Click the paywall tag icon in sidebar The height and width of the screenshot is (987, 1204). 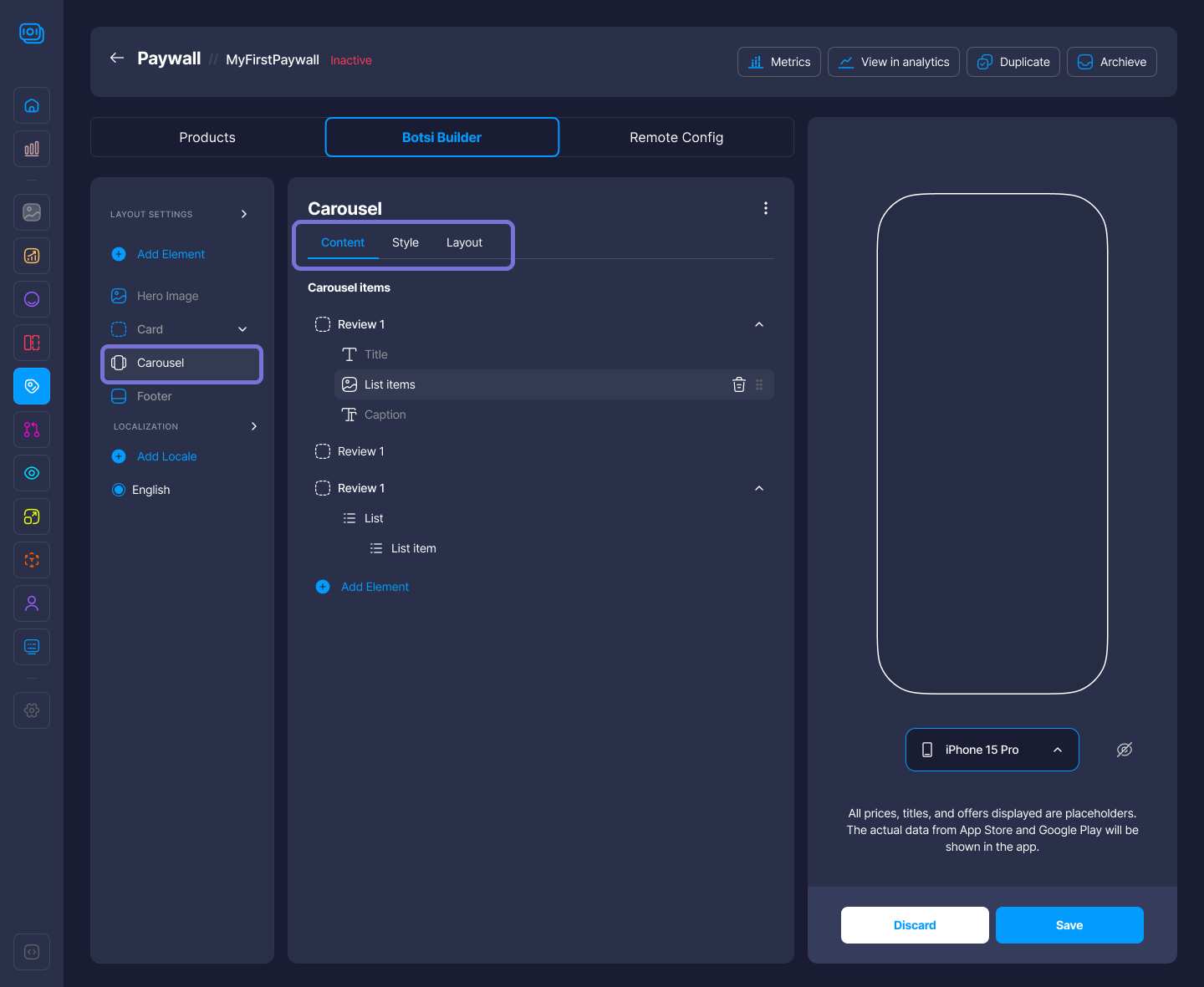click(32, 386)
